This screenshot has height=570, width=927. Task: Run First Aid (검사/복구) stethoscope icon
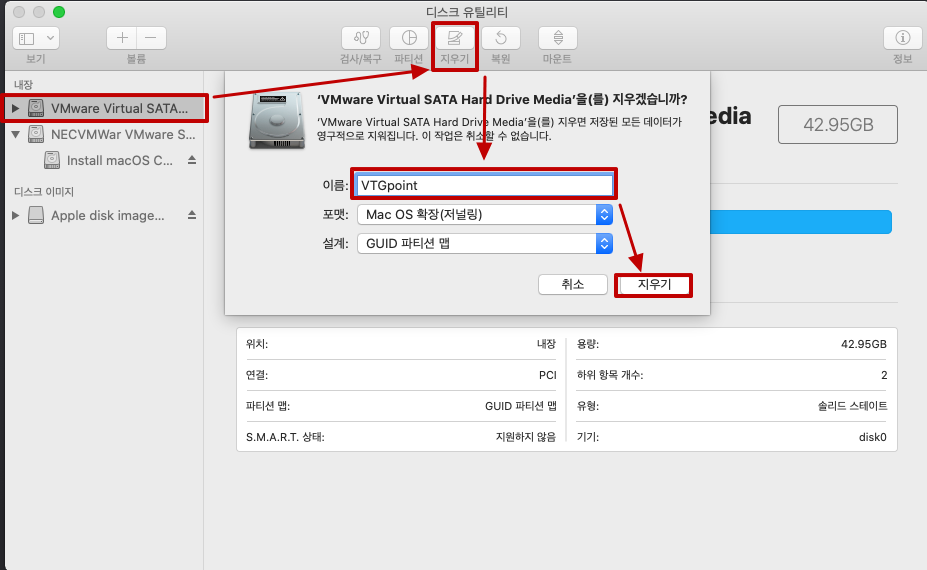tap(361, 38)
